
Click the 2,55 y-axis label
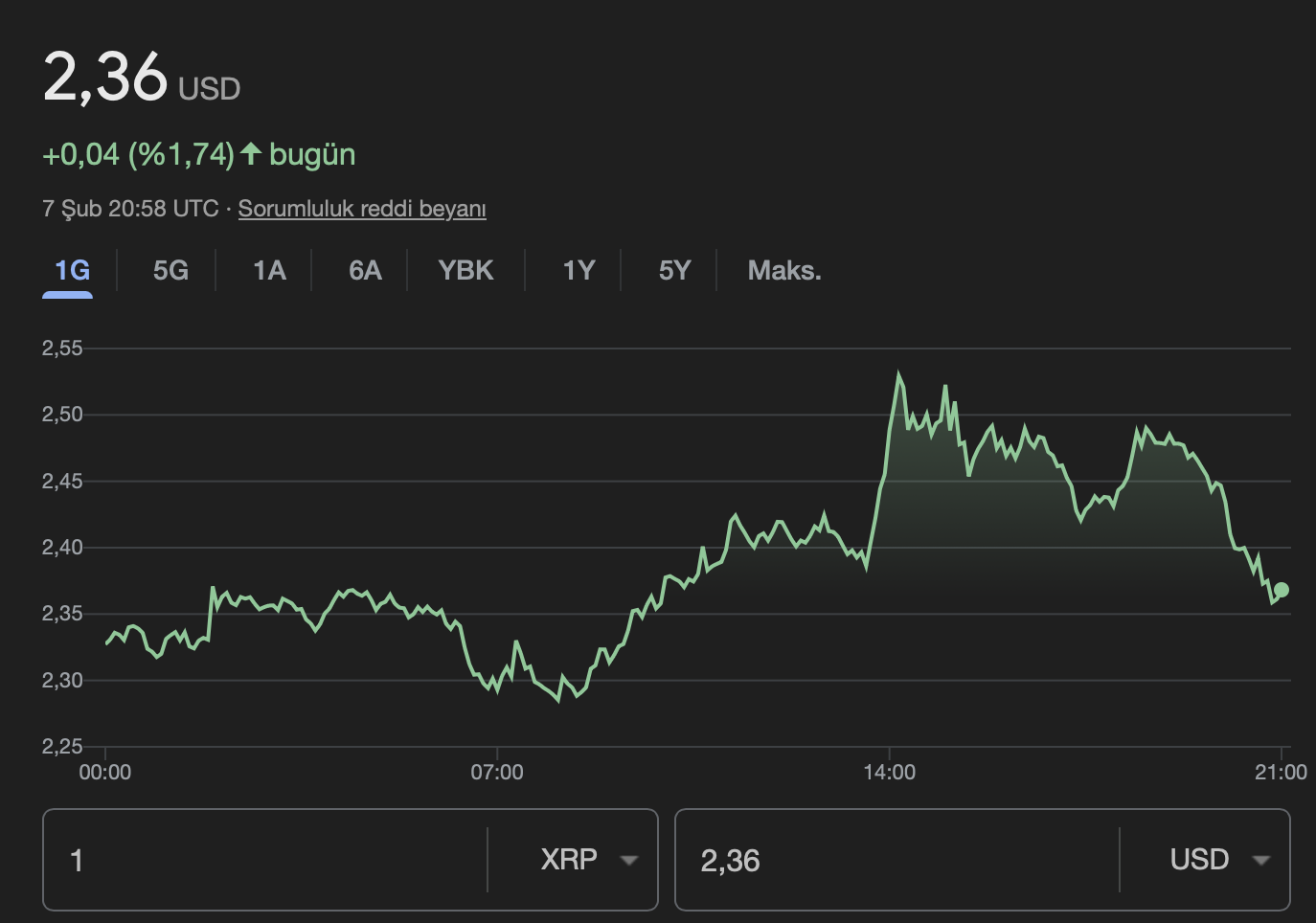tap(62, 349)
